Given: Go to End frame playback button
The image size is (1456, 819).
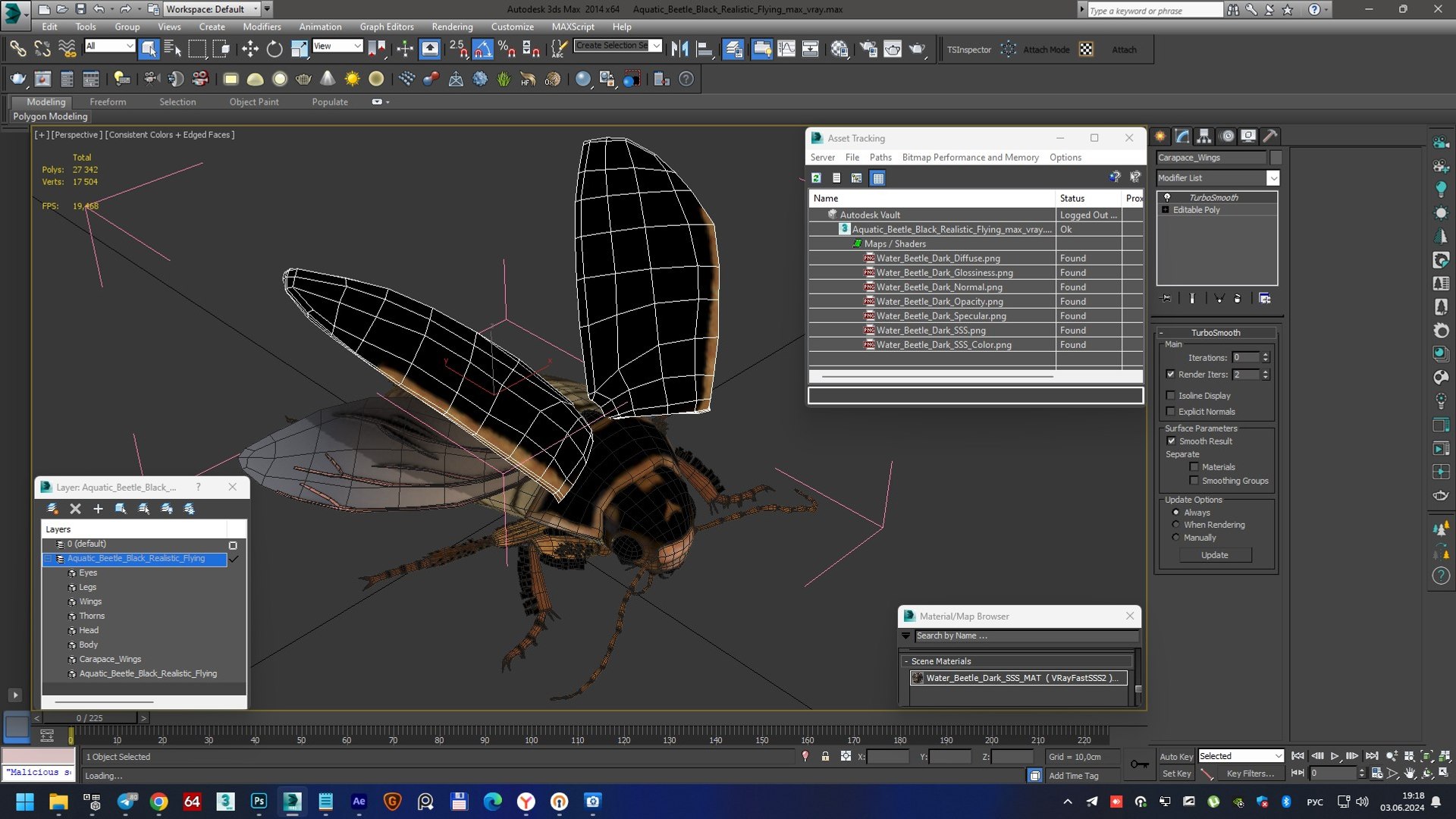Looking at the screenshot, I should point(1372,756).
